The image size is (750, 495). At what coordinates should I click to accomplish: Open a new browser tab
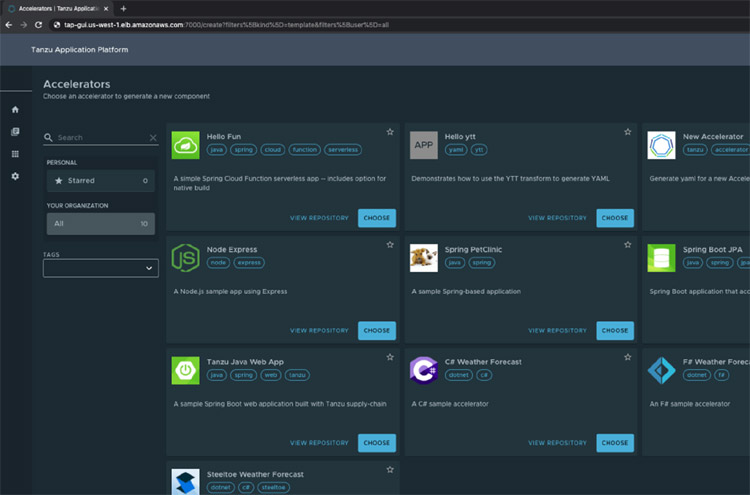click(x=123, y=9)
